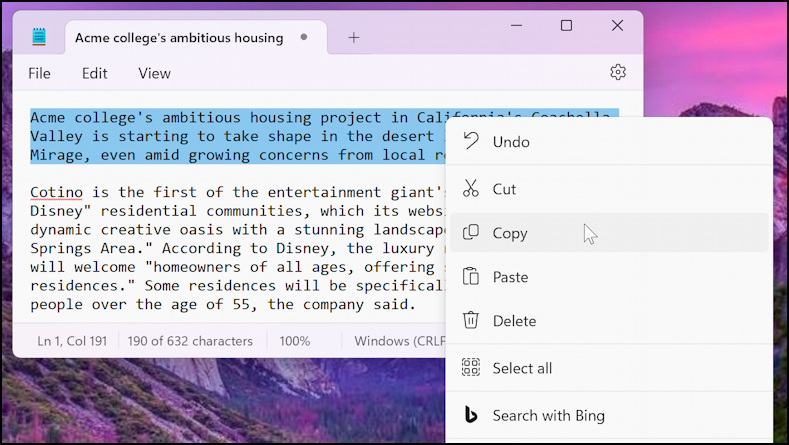Image resolution: width=789 pixels, height=445 pixels.
Task: Close the Notepad window
Action: pos(617,25)
